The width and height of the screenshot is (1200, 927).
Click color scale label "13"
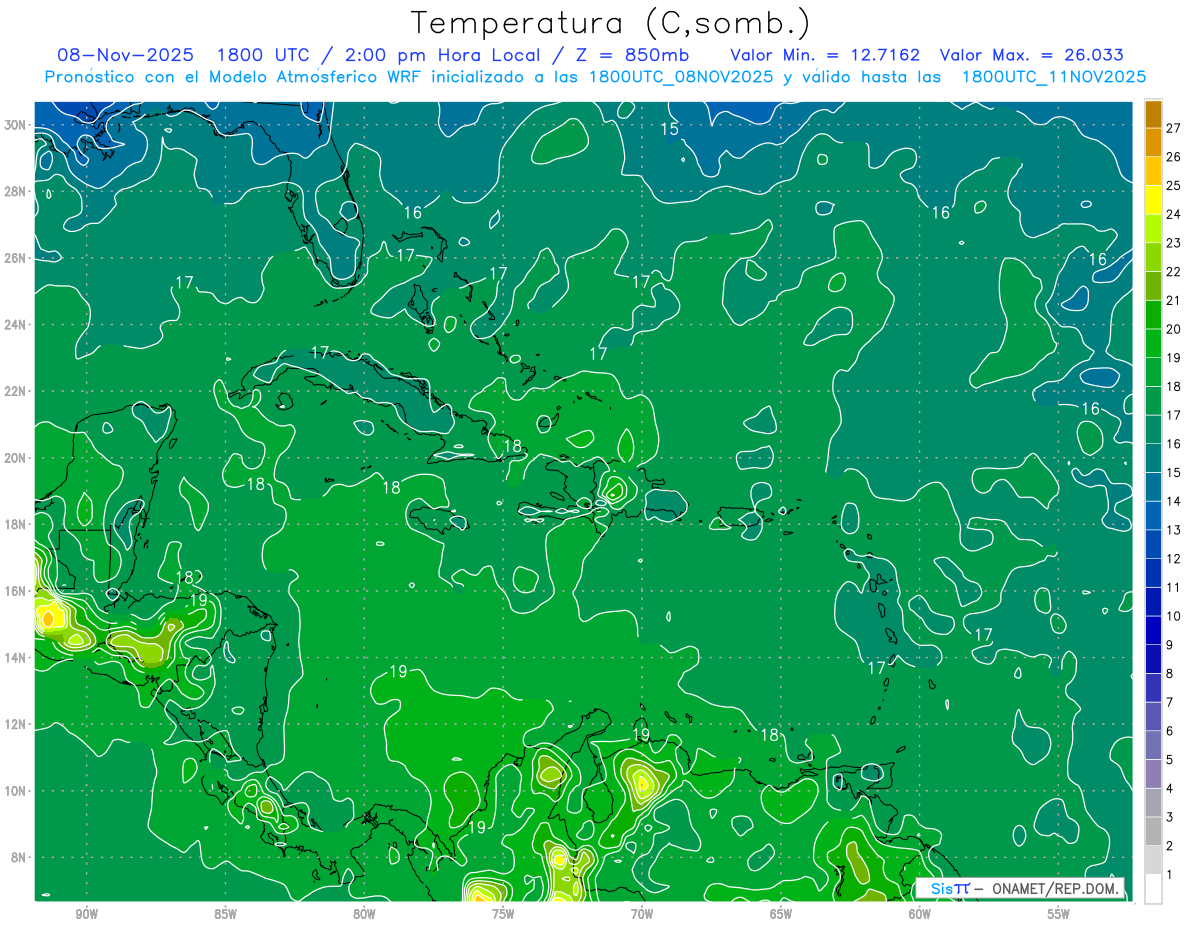tap(1173, 530)
